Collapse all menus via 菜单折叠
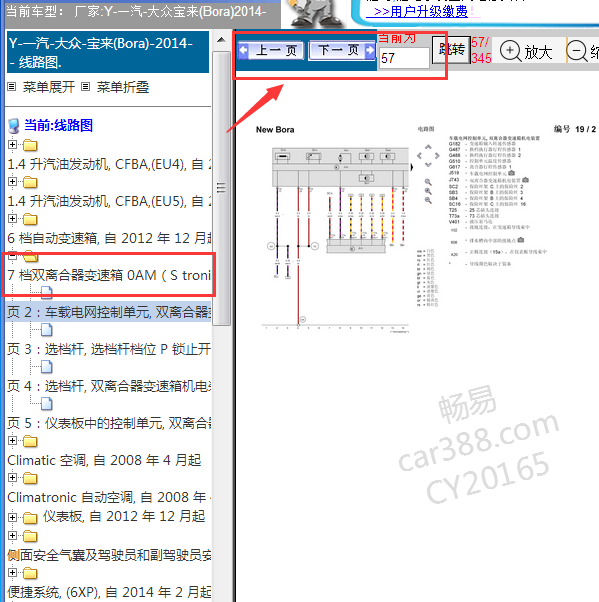The width and height of the screenshot is (599, 602). click(122, 87)
